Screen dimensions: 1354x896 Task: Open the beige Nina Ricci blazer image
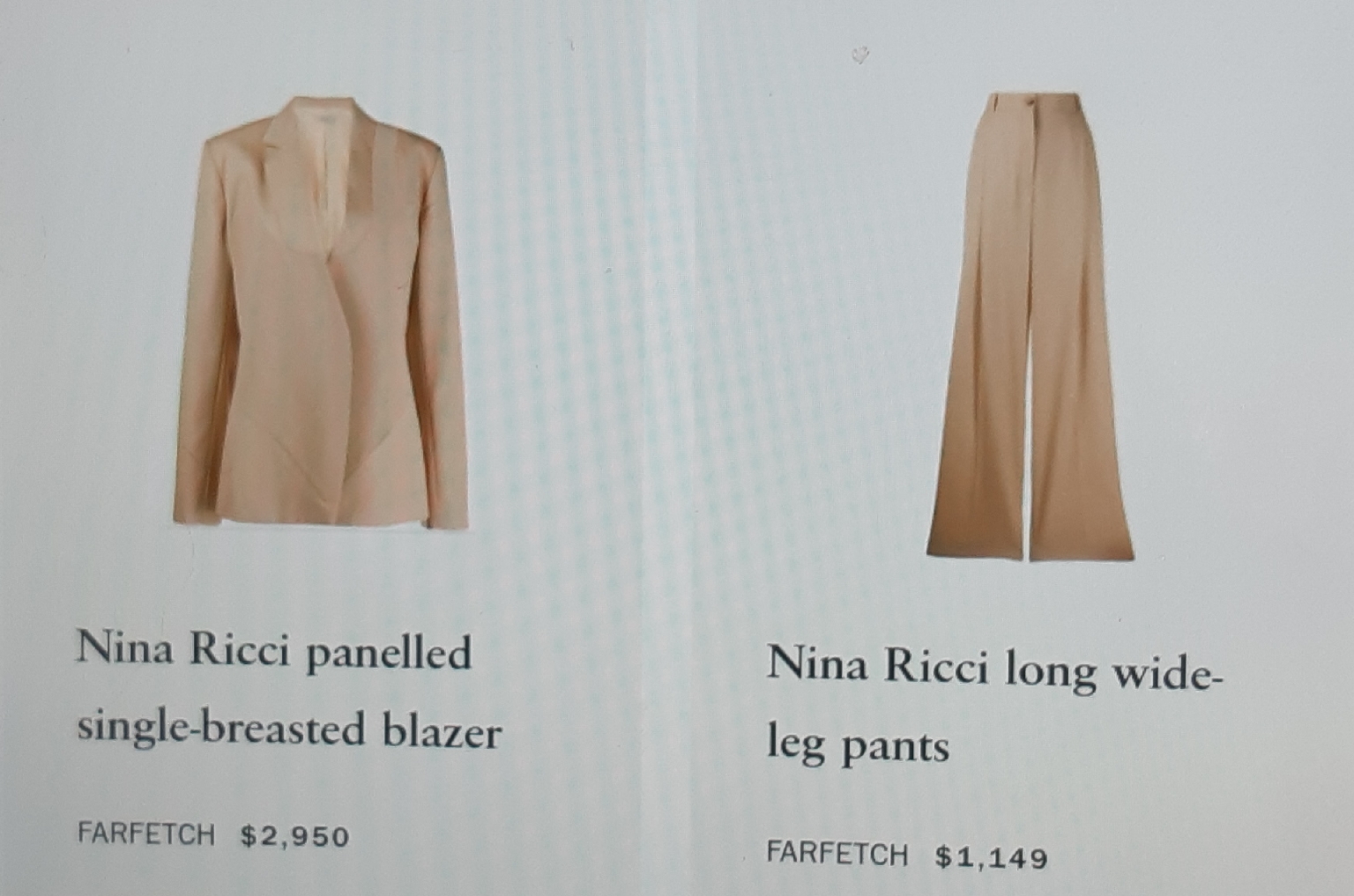[x=319, y=313]
